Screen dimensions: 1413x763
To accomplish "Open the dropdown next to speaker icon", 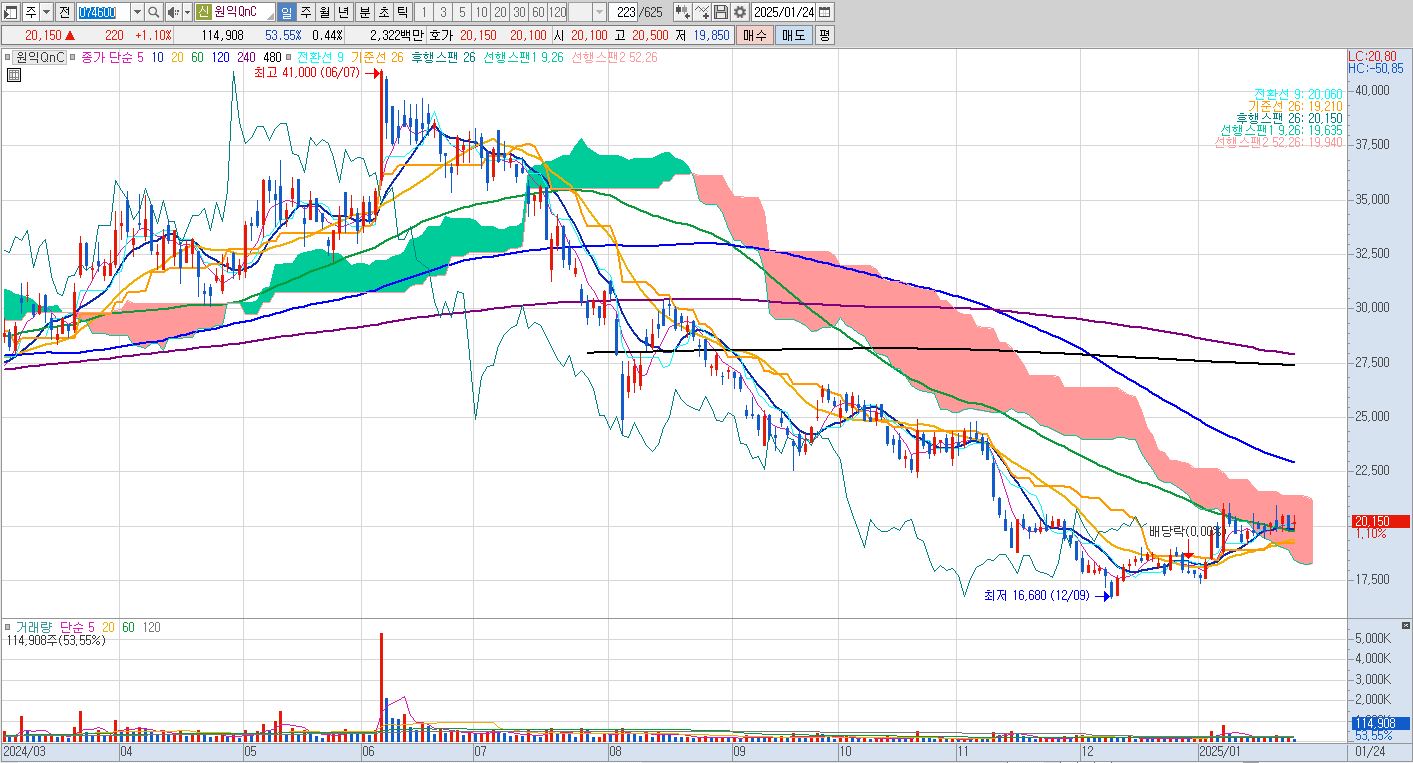I will tap(187, 12).
